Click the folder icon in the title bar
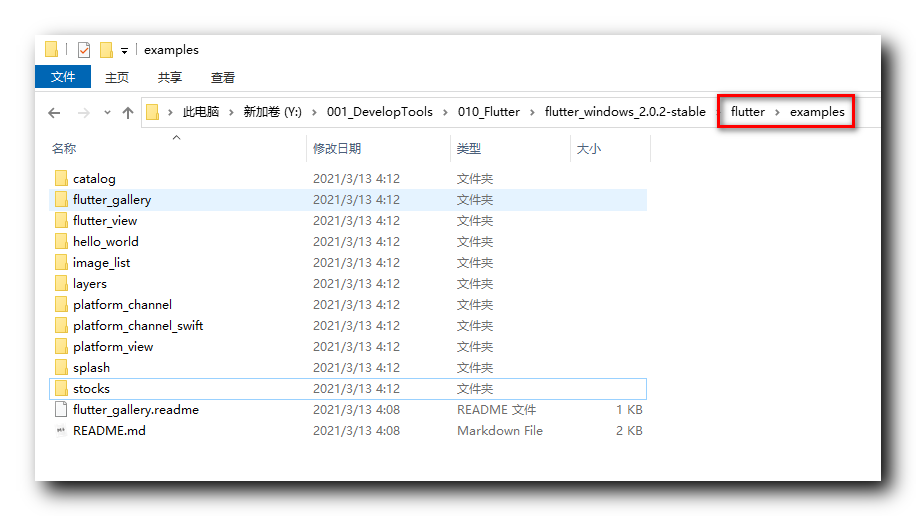The height and width of the screenshot is (516, 916). [x=51, y=50]
